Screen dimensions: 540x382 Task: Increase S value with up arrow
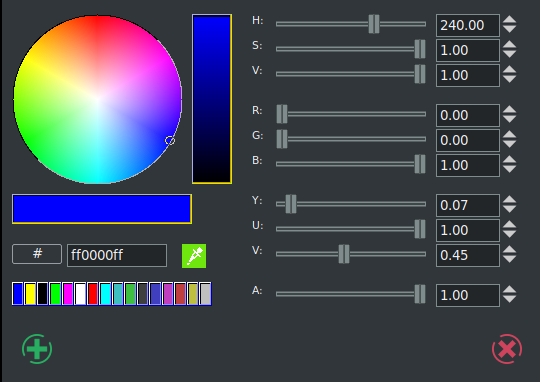pyautogui.click(x=509, y=45)
